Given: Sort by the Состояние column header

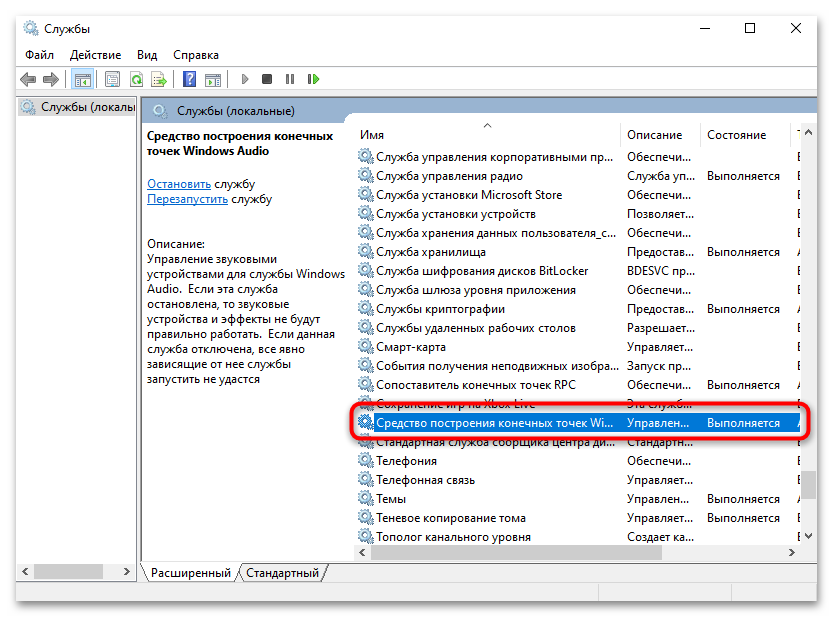Looking at the screenshot, I should point(745,135).
